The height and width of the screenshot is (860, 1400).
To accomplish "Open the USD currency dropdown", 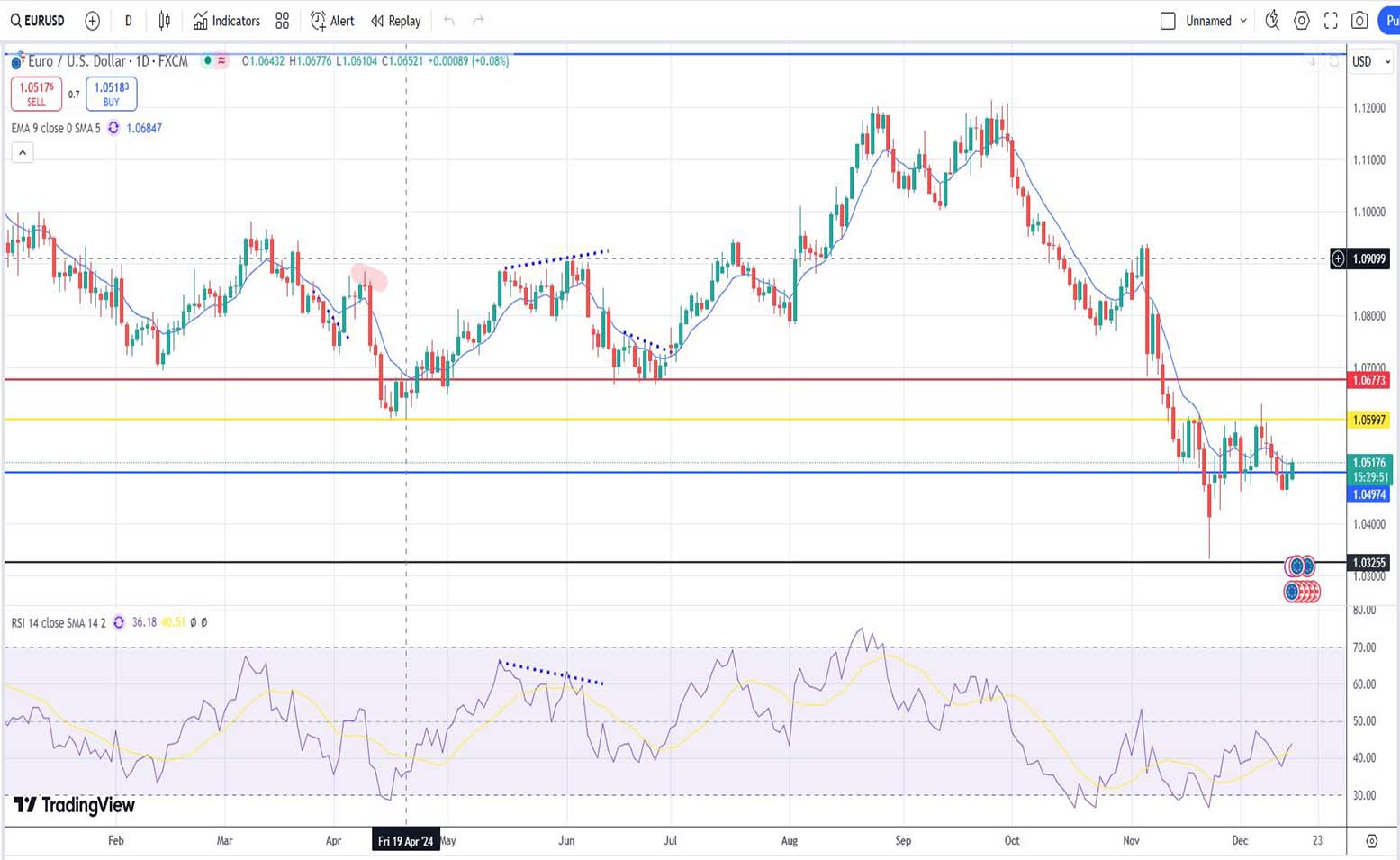I will point(1370,61).
